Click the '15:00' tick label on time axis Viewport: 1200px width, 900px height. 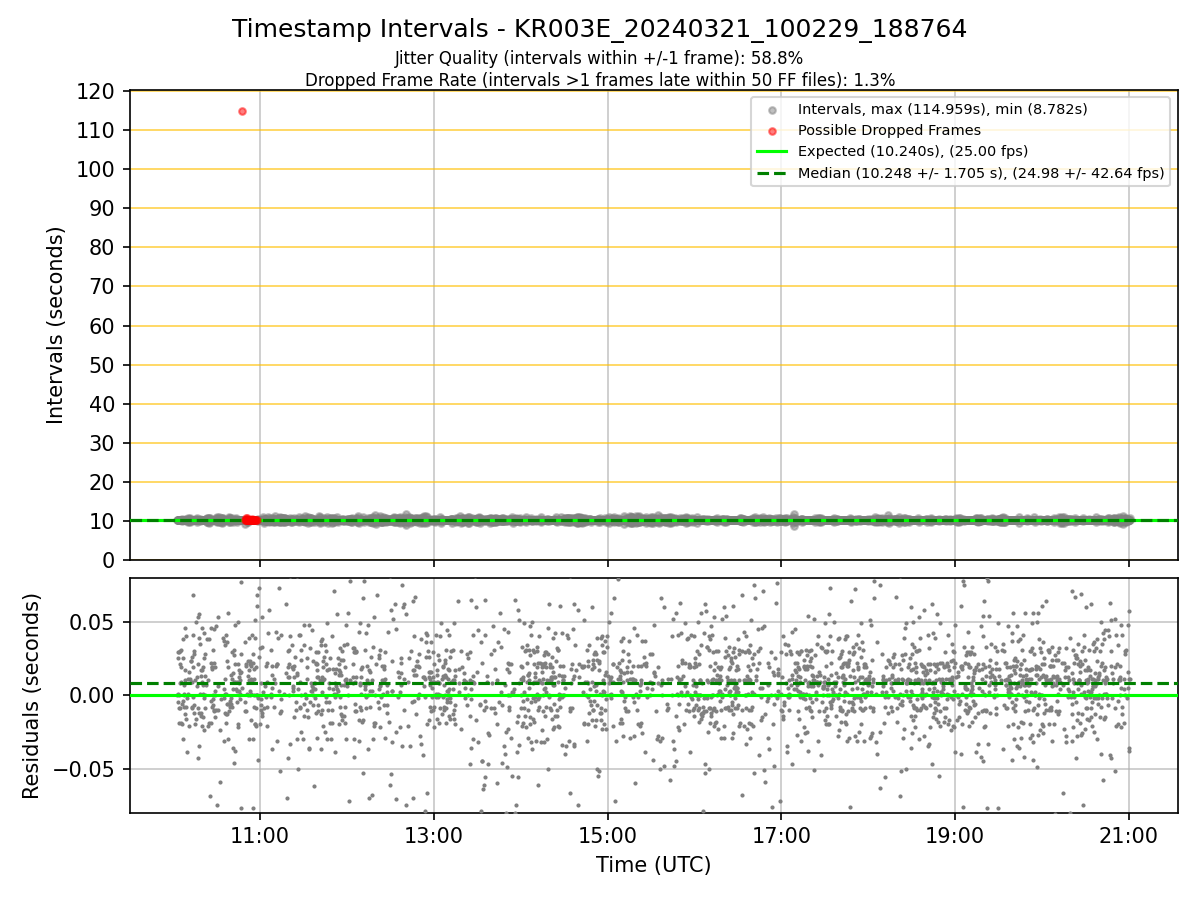[x=607, y=836]
